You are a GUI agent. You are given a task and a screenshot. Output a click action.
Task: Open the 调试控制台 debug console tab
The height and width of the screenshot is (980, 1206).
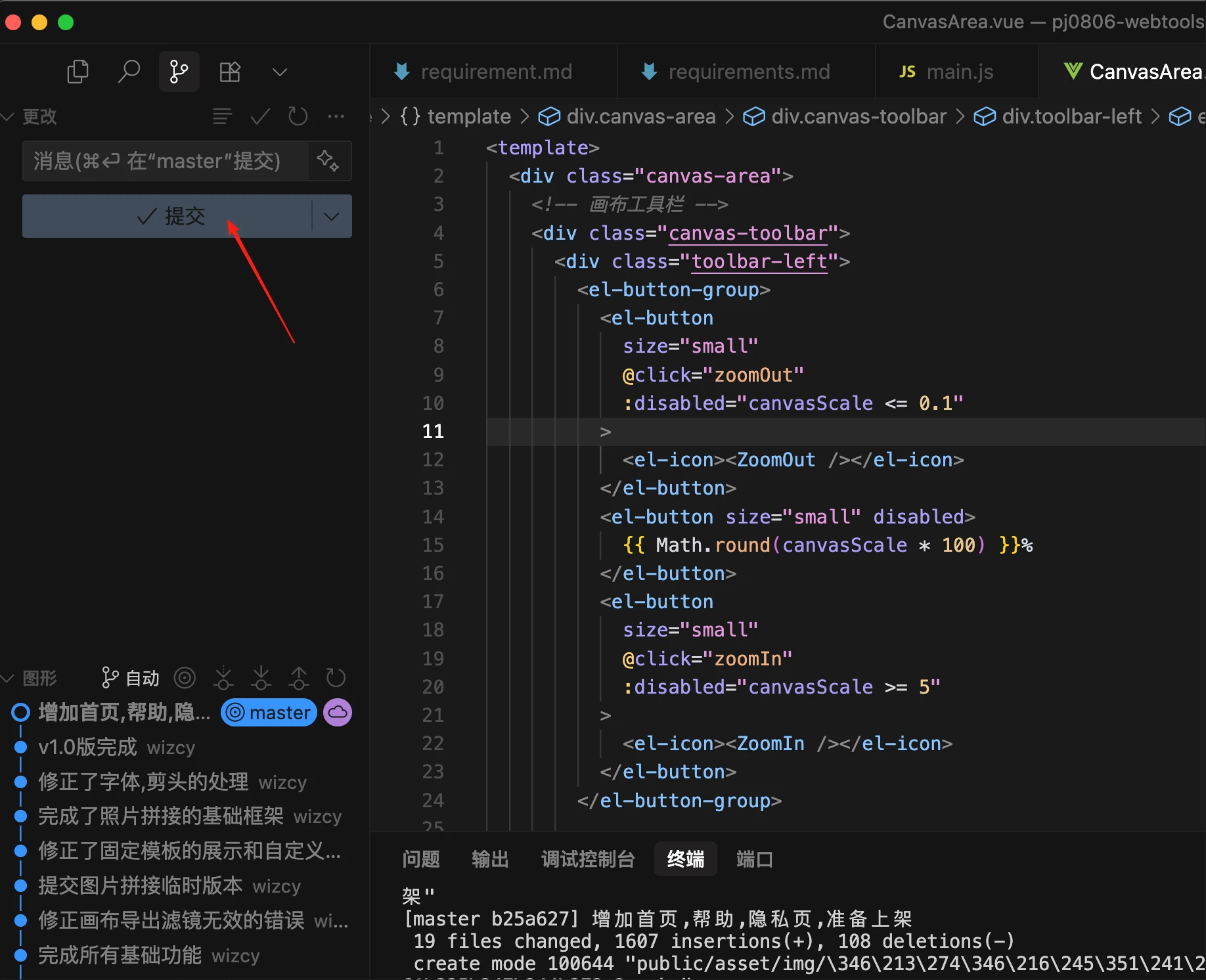(x=588, y=859)
